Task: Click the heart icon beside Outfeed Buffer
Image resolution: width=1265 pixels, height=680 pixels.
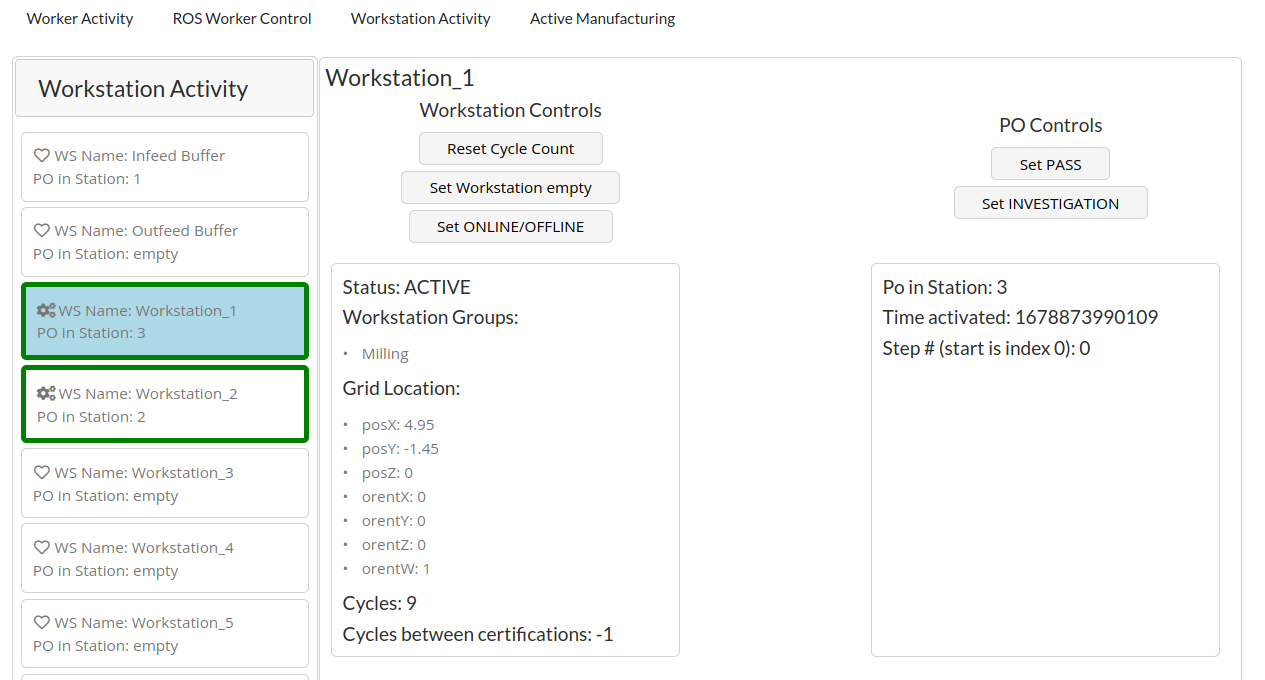Action: tap(42, 231)
